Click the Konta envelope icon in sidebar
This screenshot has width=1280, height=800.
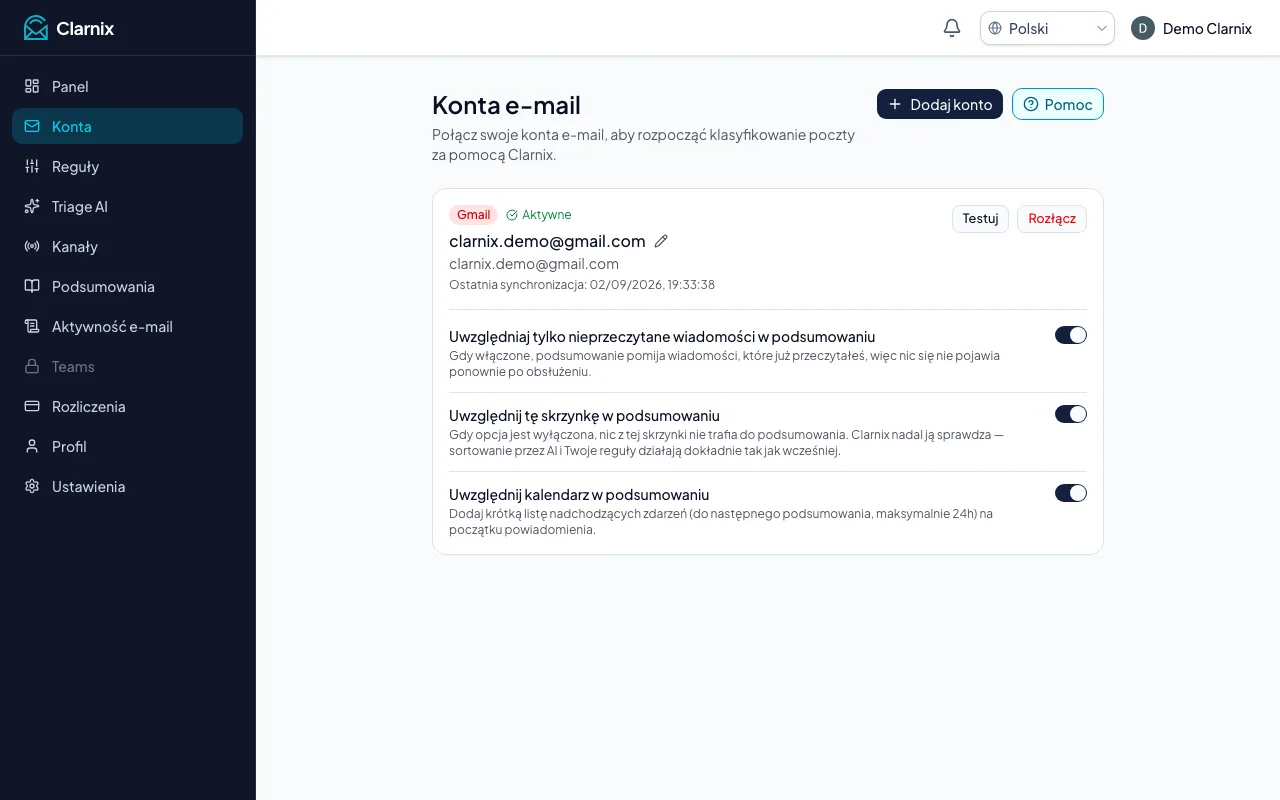(32, 126)
